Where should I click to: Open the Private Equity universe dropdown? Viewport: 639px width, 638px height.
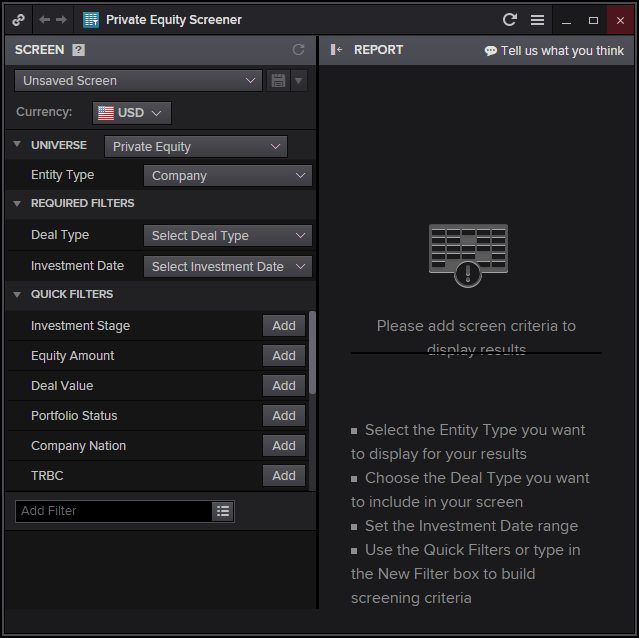(x=196, y=147)
